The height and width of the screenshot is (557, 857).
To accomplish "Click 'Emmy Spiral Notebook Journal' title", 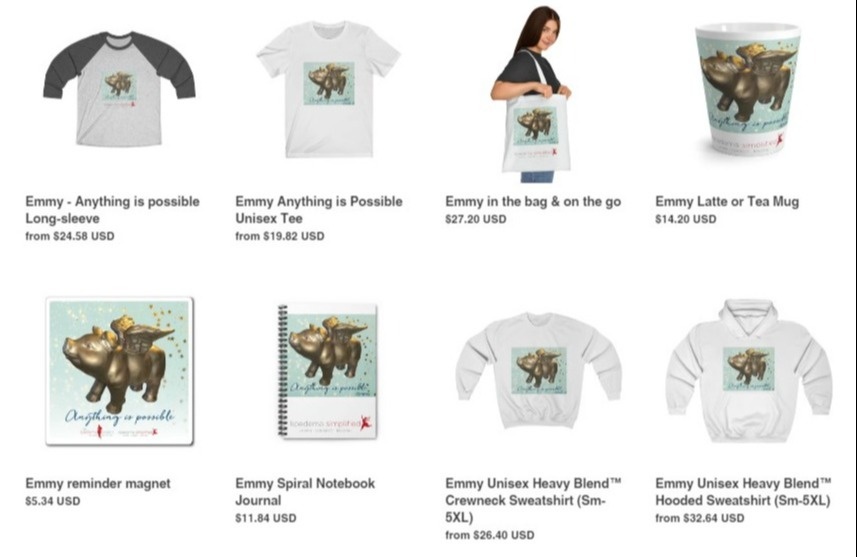I will pos(305,492).
